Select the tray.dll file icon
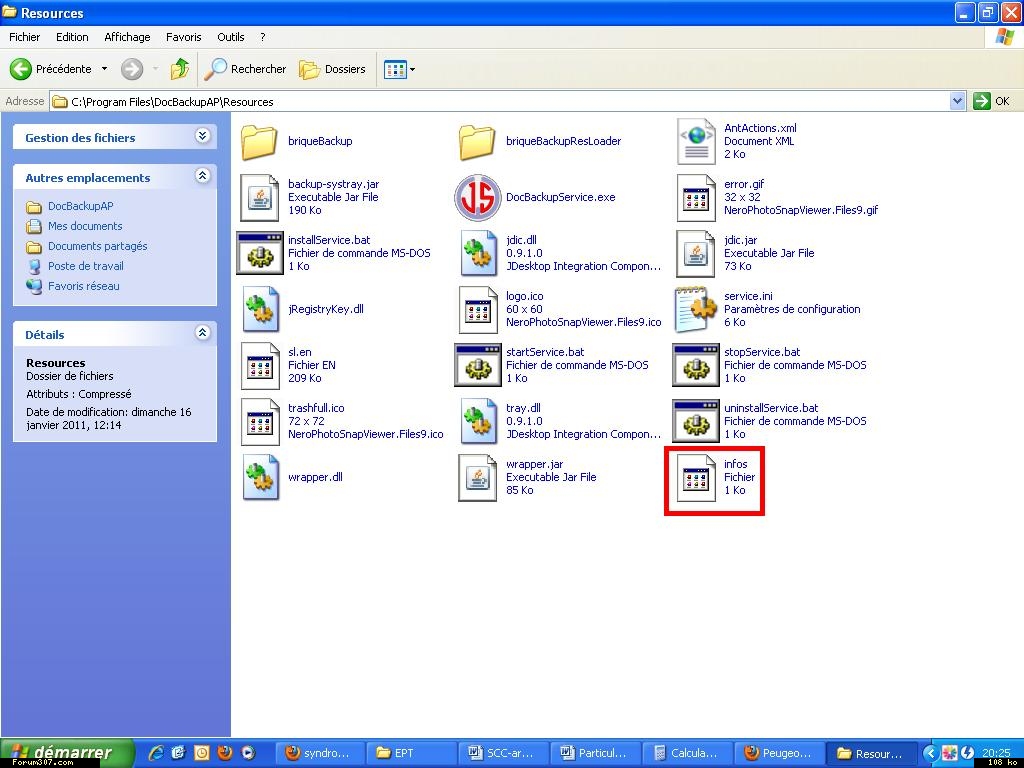 [x=478, y=421]
